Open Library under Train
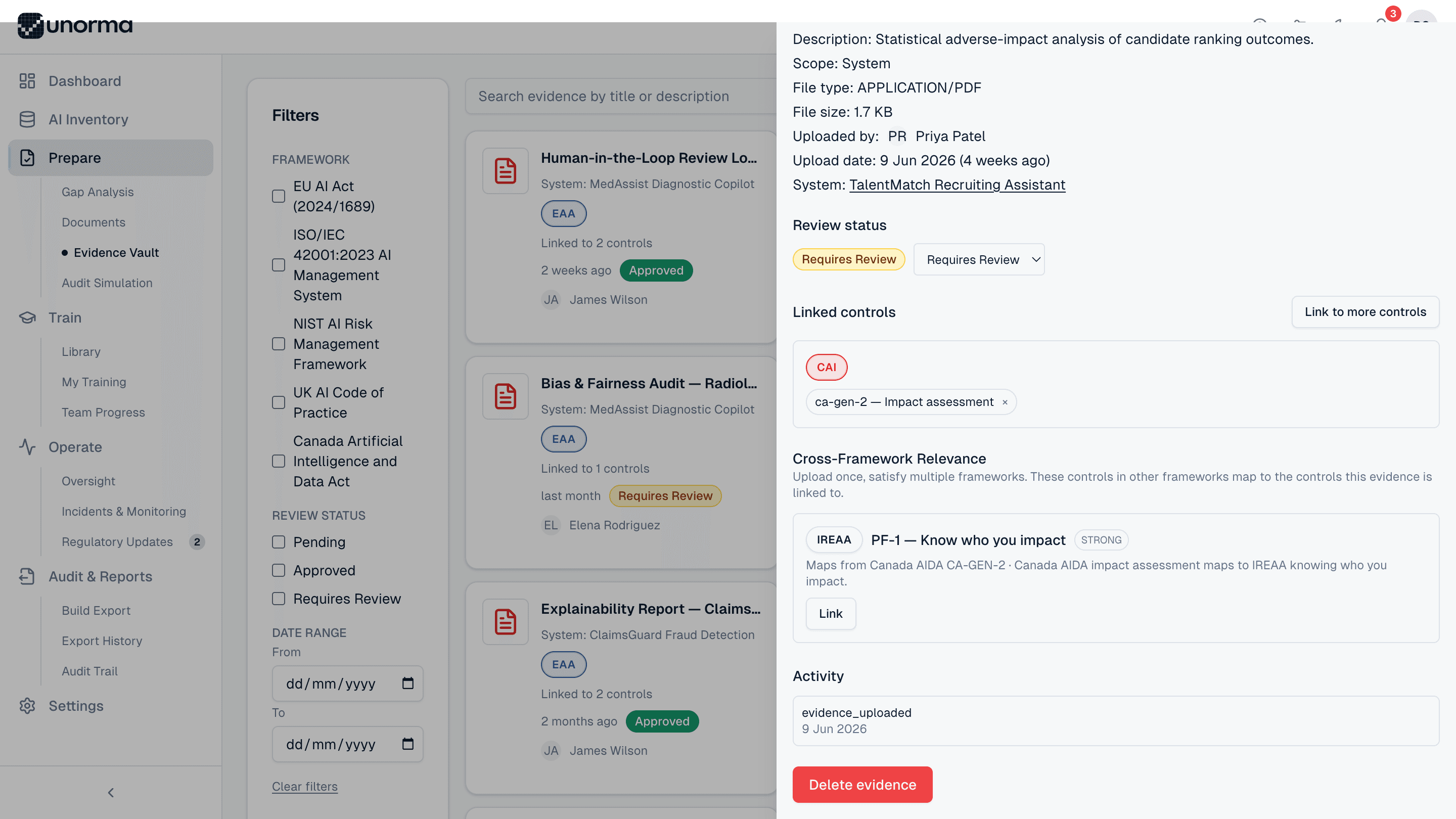The width and height of the screenshot is (1456, 819). point(81,351)
